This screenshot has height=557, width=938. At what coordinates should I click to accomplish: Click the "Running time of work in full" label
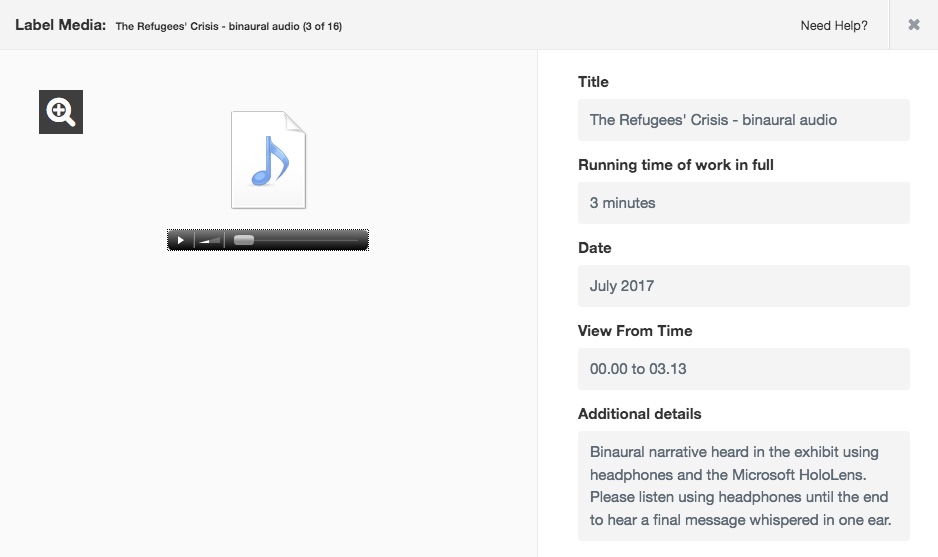(x=676, y=165)
